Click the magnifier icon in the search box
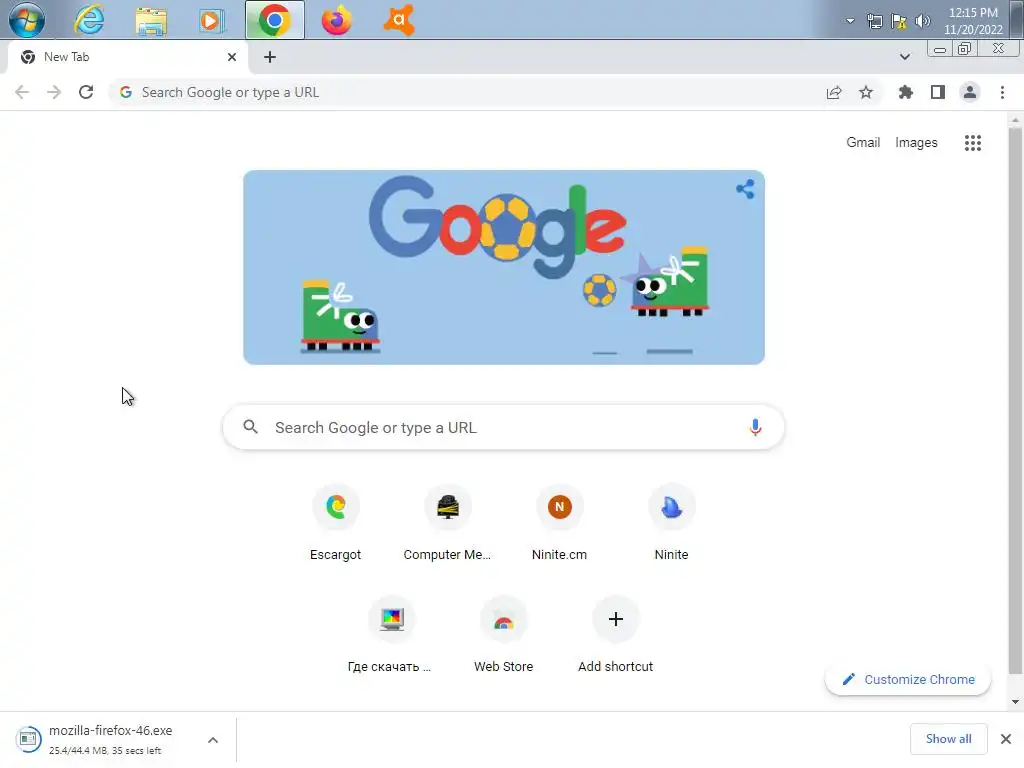 point(251,427)
